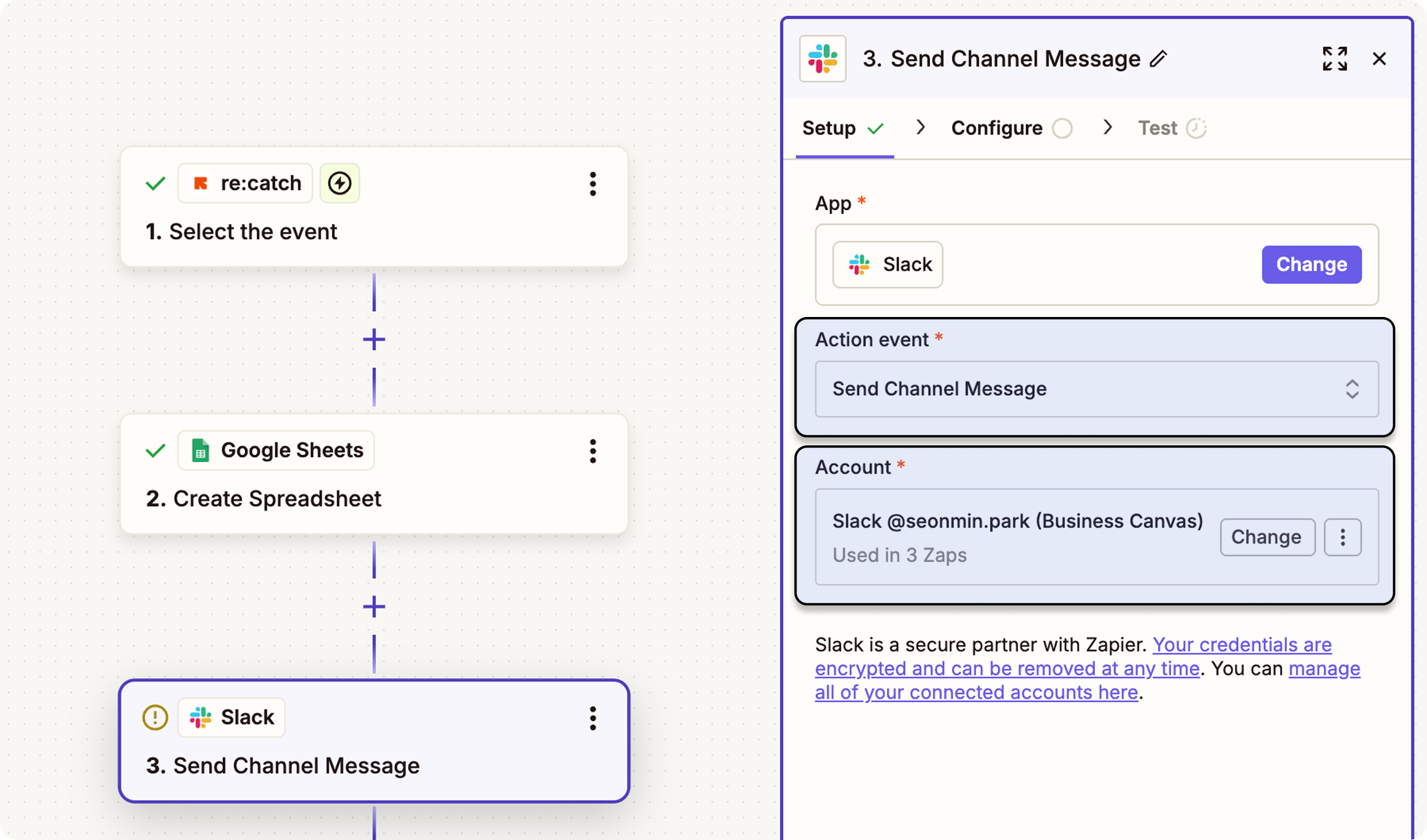Click the purple Change app button
The width and height of the screenshot is (1427, 840).
pos(1311,264)
